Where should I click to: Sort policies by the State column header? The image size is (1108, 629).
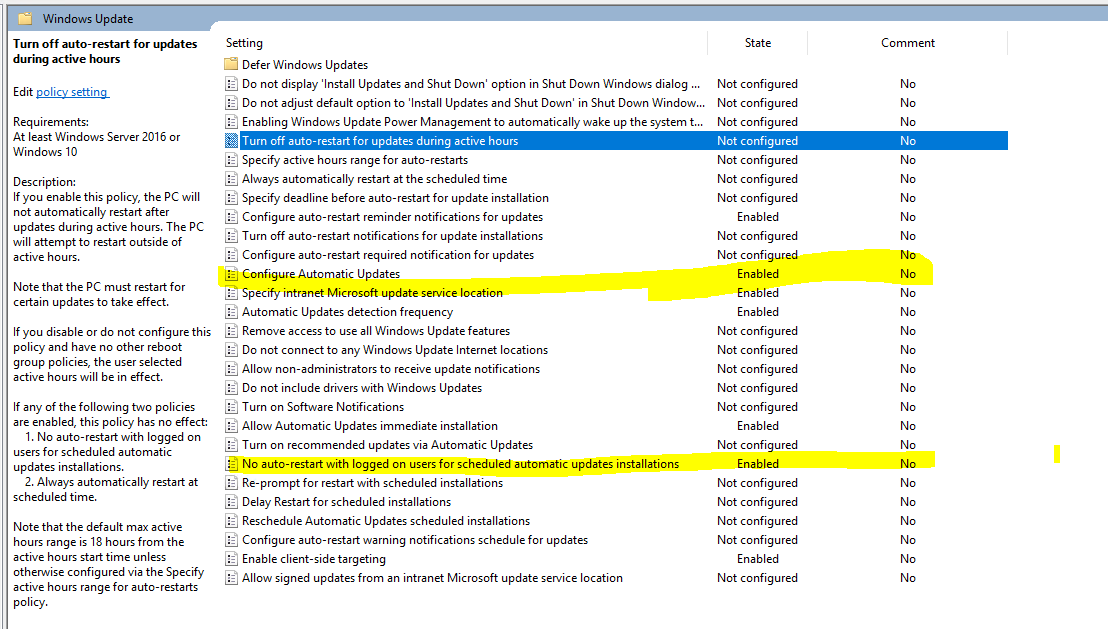757,43
